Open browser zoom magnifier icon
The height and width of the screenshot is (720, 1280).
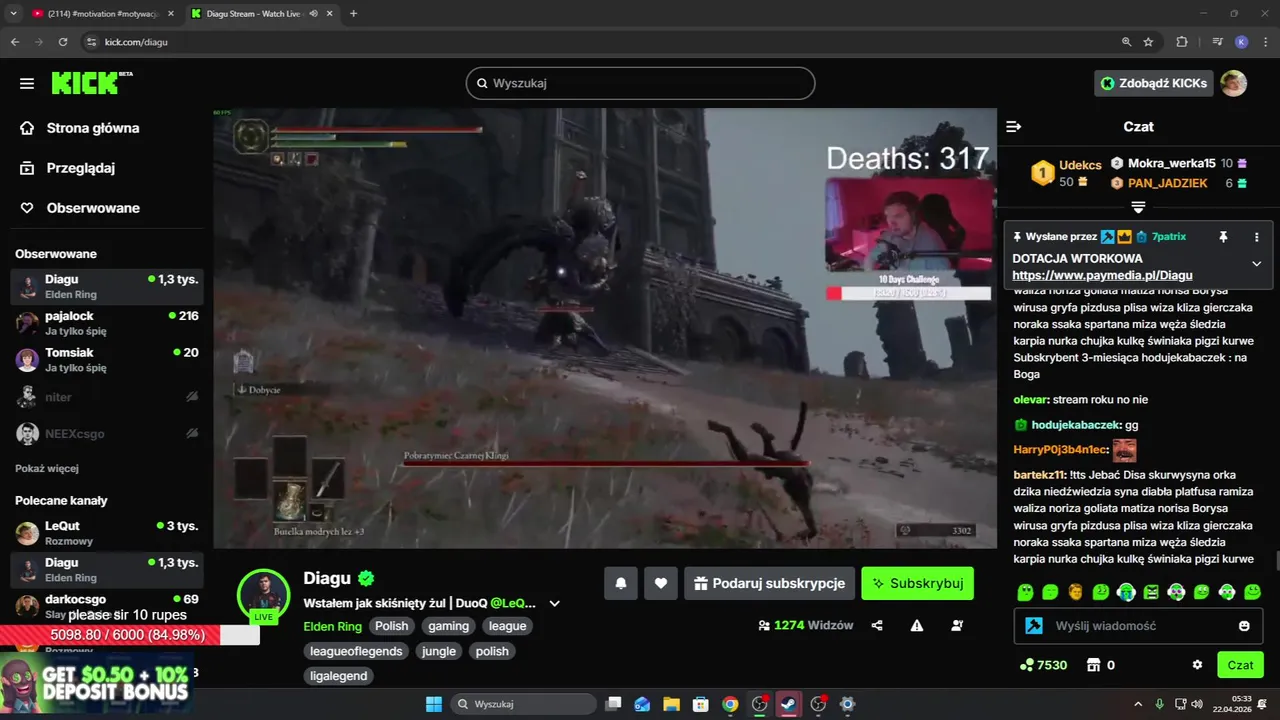[x=1126, y=42]
